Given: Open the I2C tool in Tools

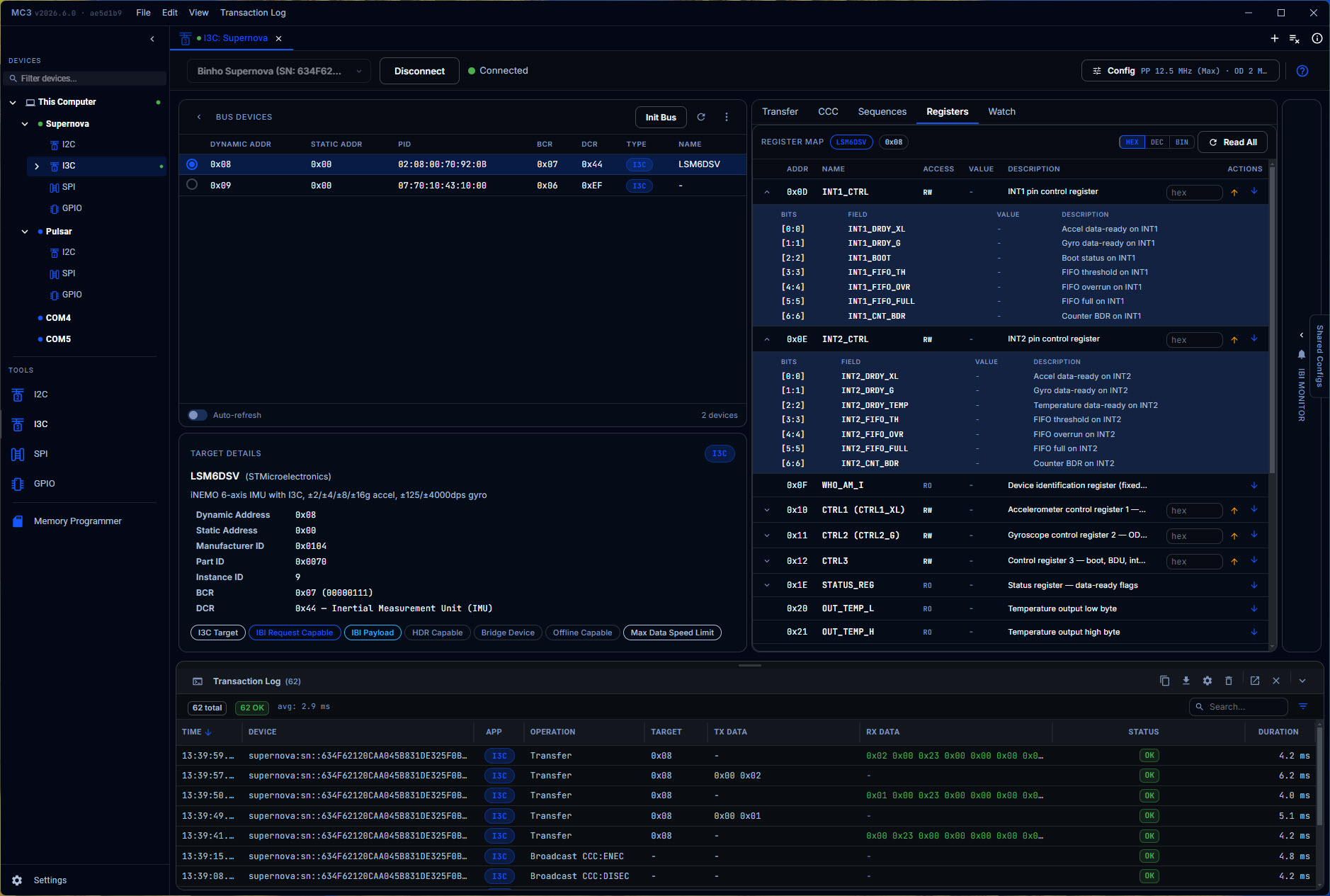Looking at the screenshot, I should (x=40, y=395).
